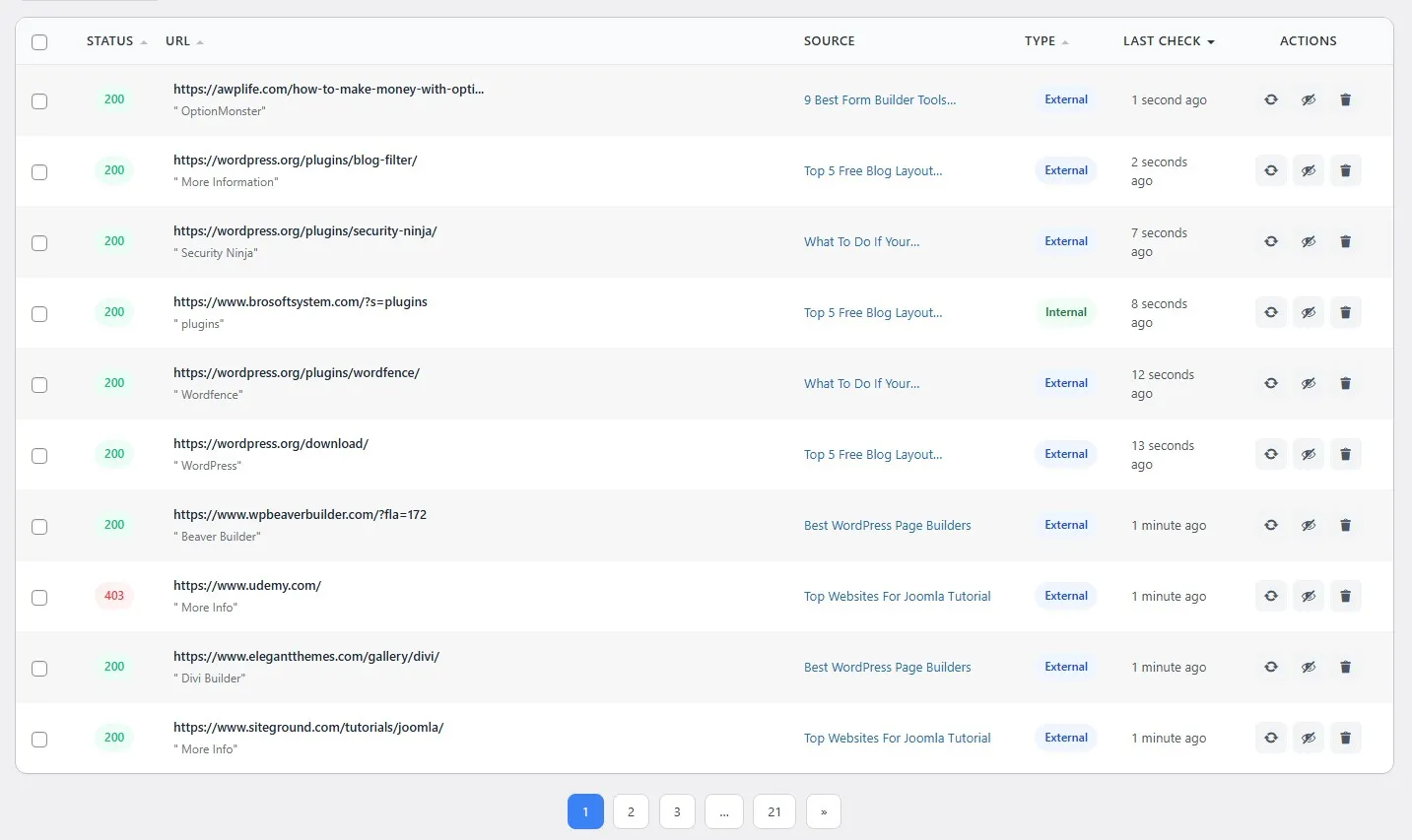
Task: Delete the wordpress.org blog-filter link
Action: (x=1345, y=170)
